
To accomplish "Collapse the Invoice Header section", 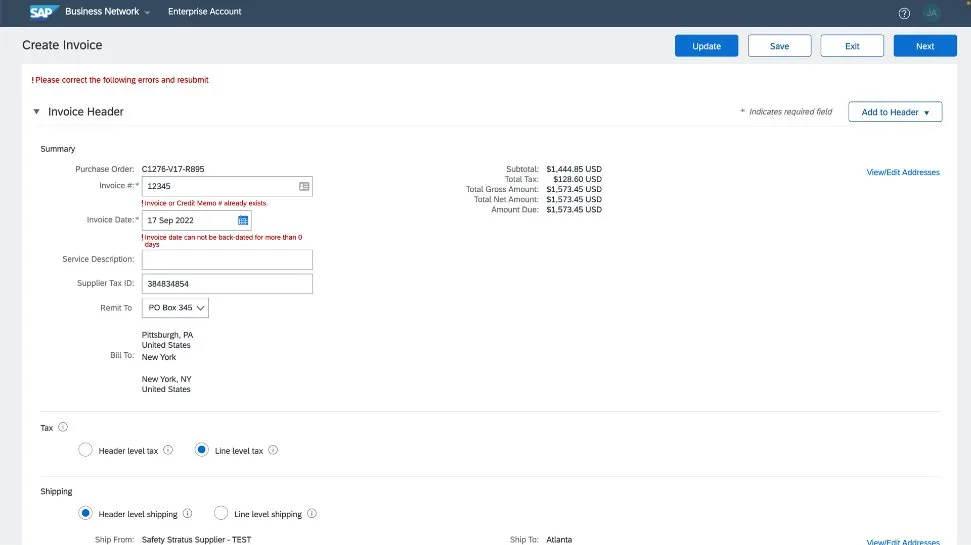I will [x=37, y=112].
